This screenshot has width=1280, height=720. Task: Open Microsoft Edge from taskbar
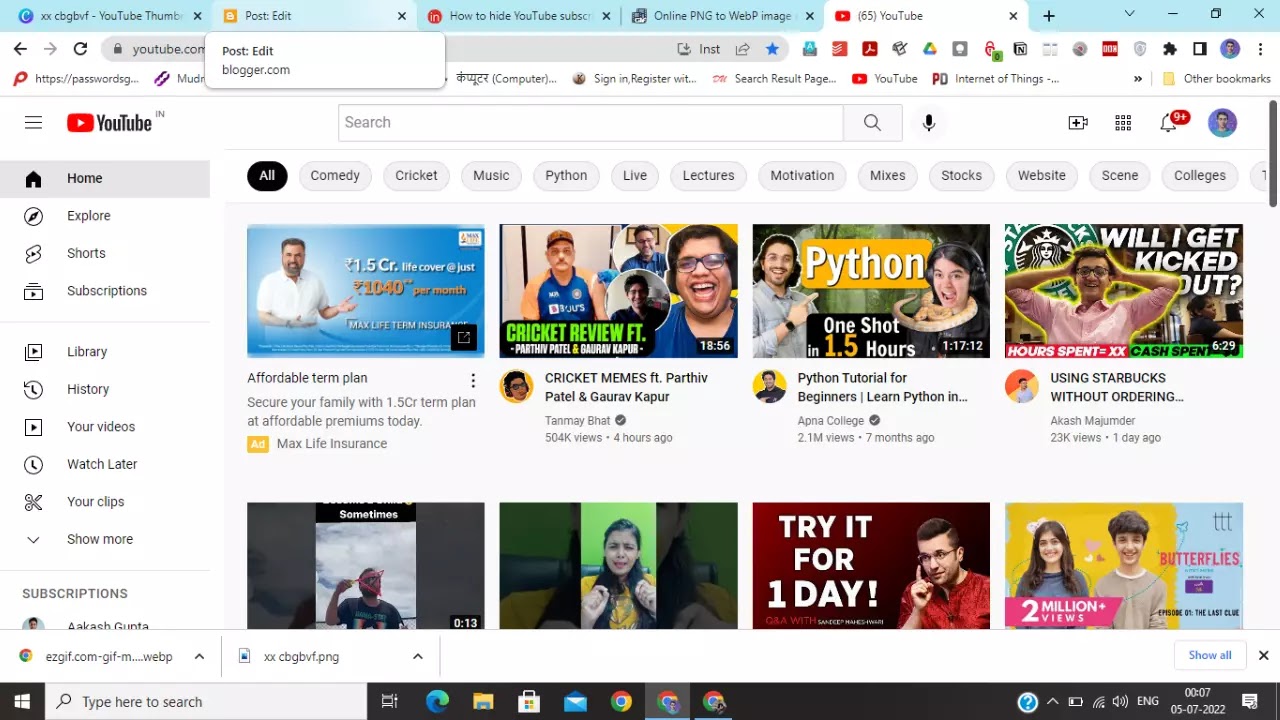point(437,701)
